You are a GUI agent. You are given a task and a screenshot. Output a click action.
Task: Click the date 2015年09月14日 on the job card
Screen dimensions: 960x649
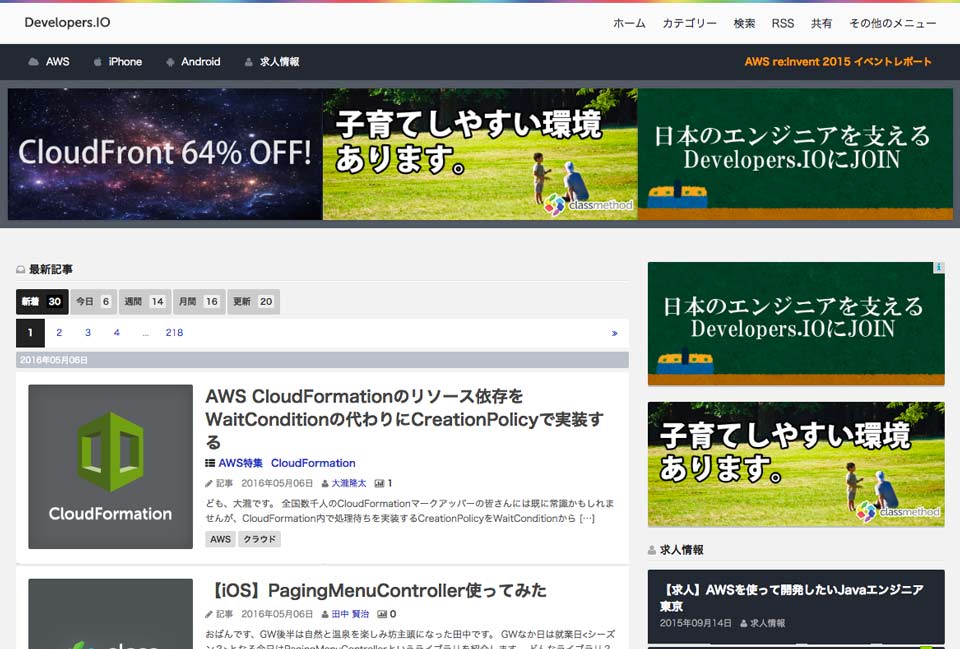pyautogui.click(x=696, y=623)
